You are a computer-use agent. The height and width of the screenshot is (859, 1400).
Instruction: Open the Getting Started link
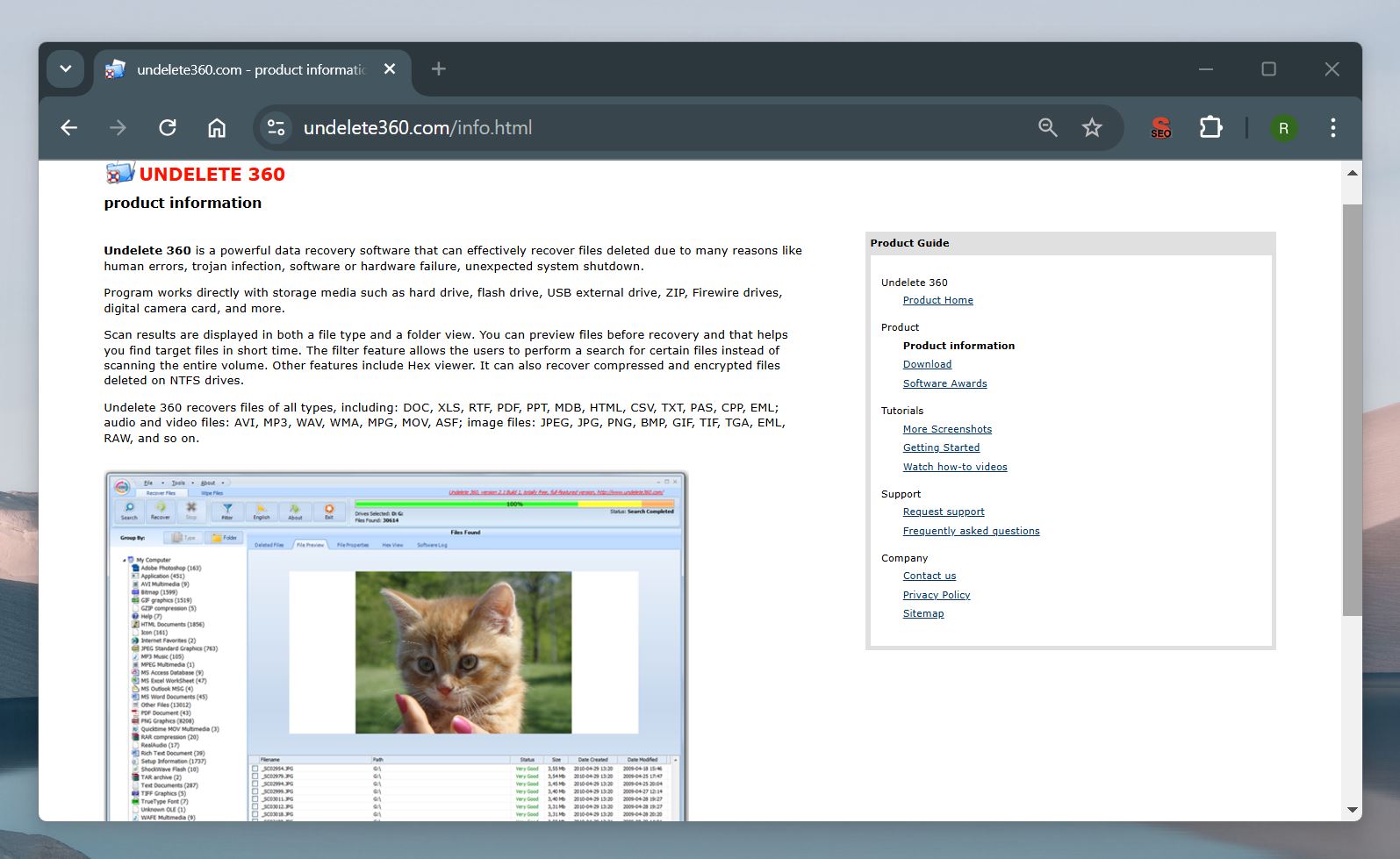(941, 447)
